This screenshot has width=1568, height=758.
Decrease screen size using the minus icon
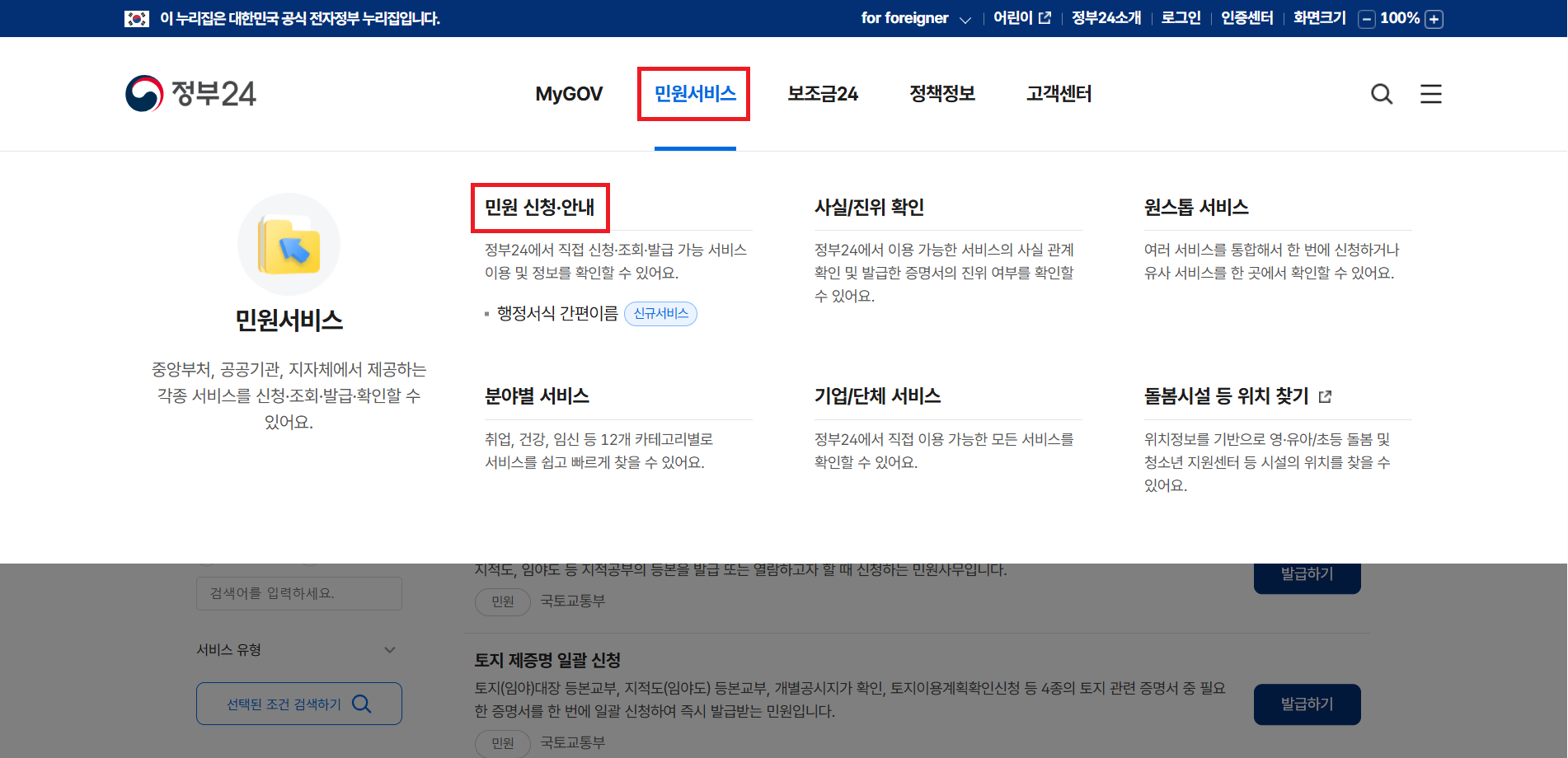click(x=1366, y=17)
